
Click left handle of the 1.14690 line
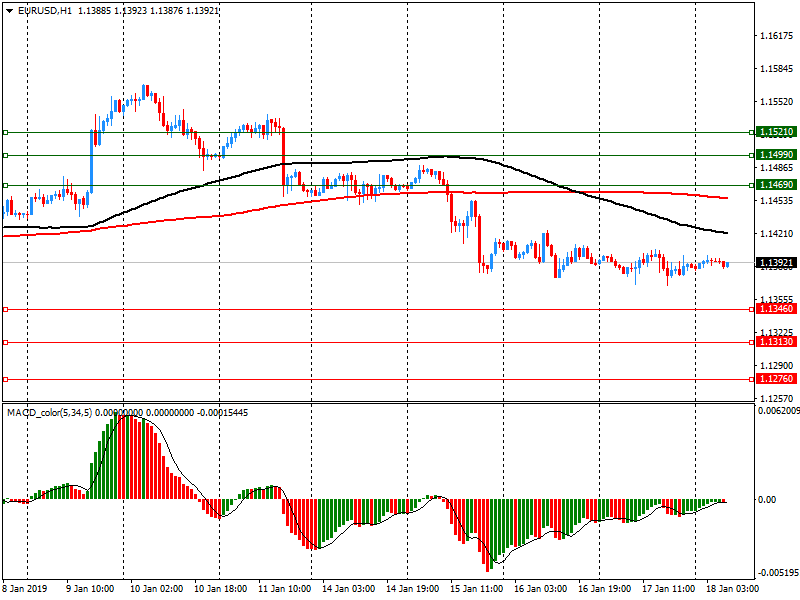[5, 186]
